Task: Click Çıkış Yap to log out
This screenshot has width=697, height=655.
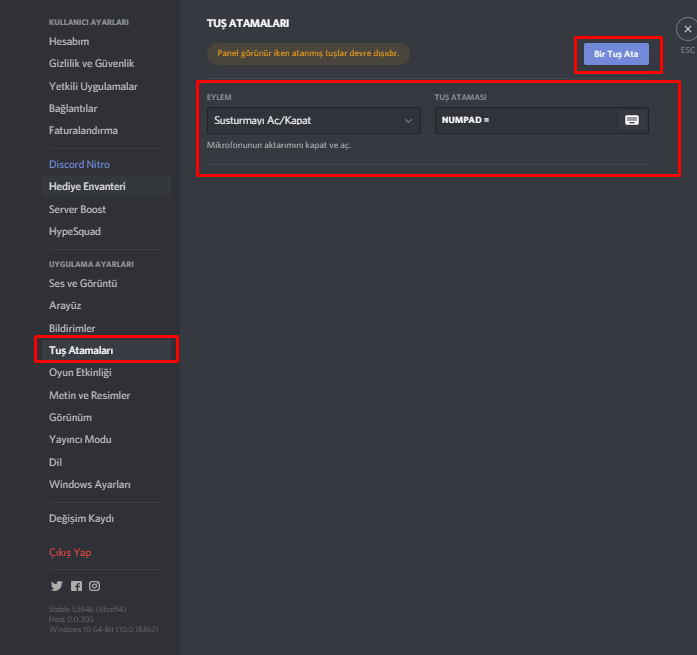Action: pyautogui.click(x=70, y=552)
